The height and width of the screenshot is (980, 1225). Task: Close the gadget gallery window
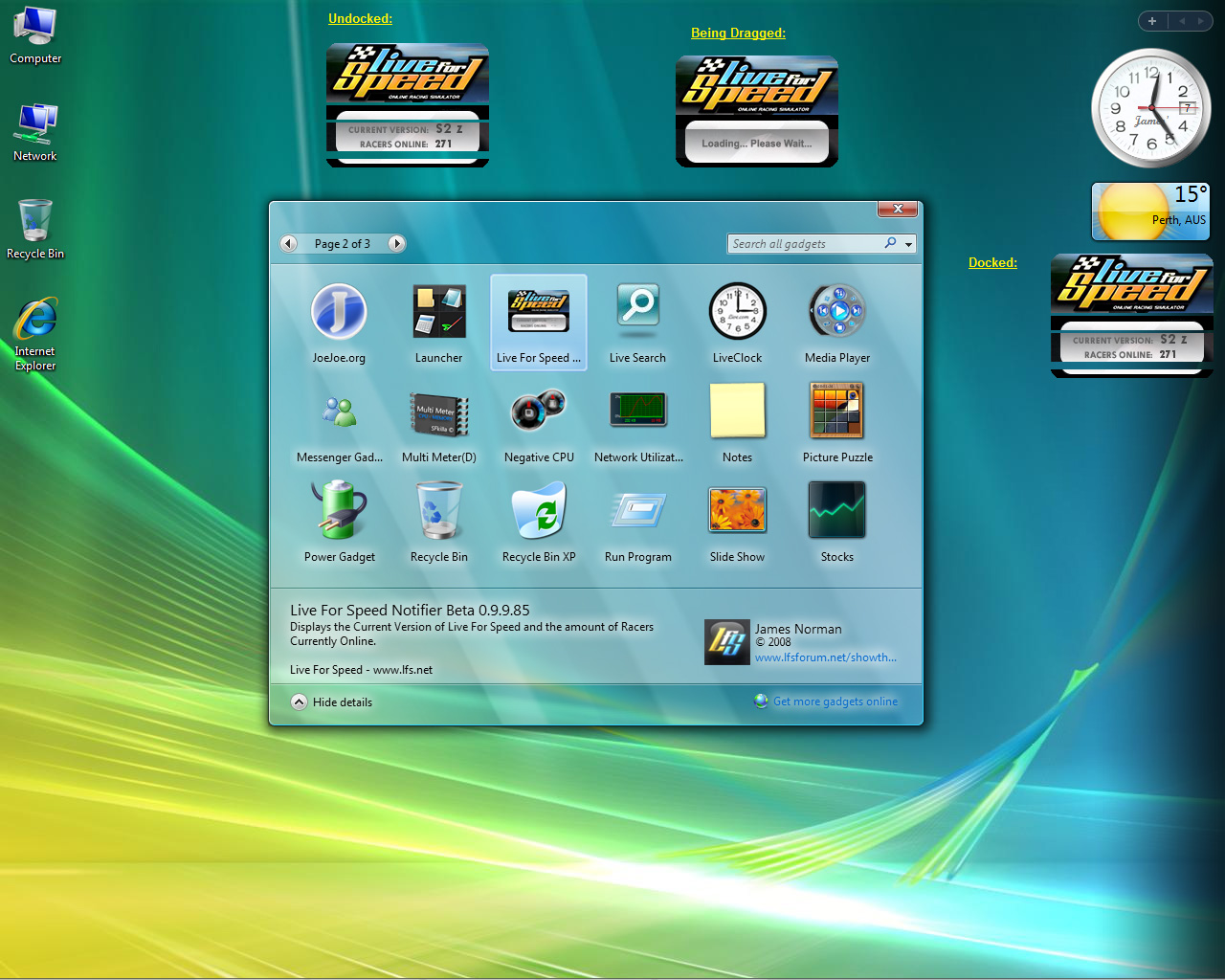pos(898,209)
